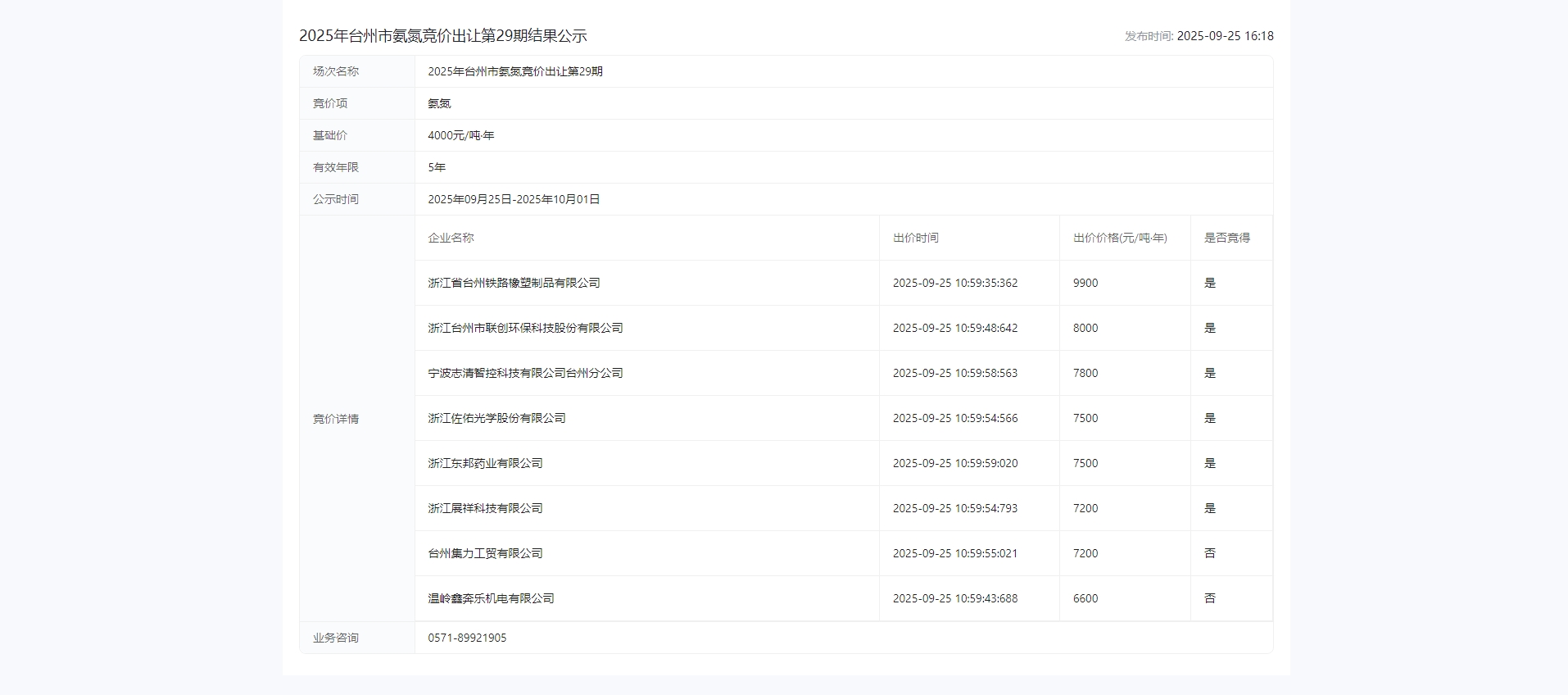Click company 浙江佐佑光学股份有限公司

pyautogui.click(x=496, y=418)
